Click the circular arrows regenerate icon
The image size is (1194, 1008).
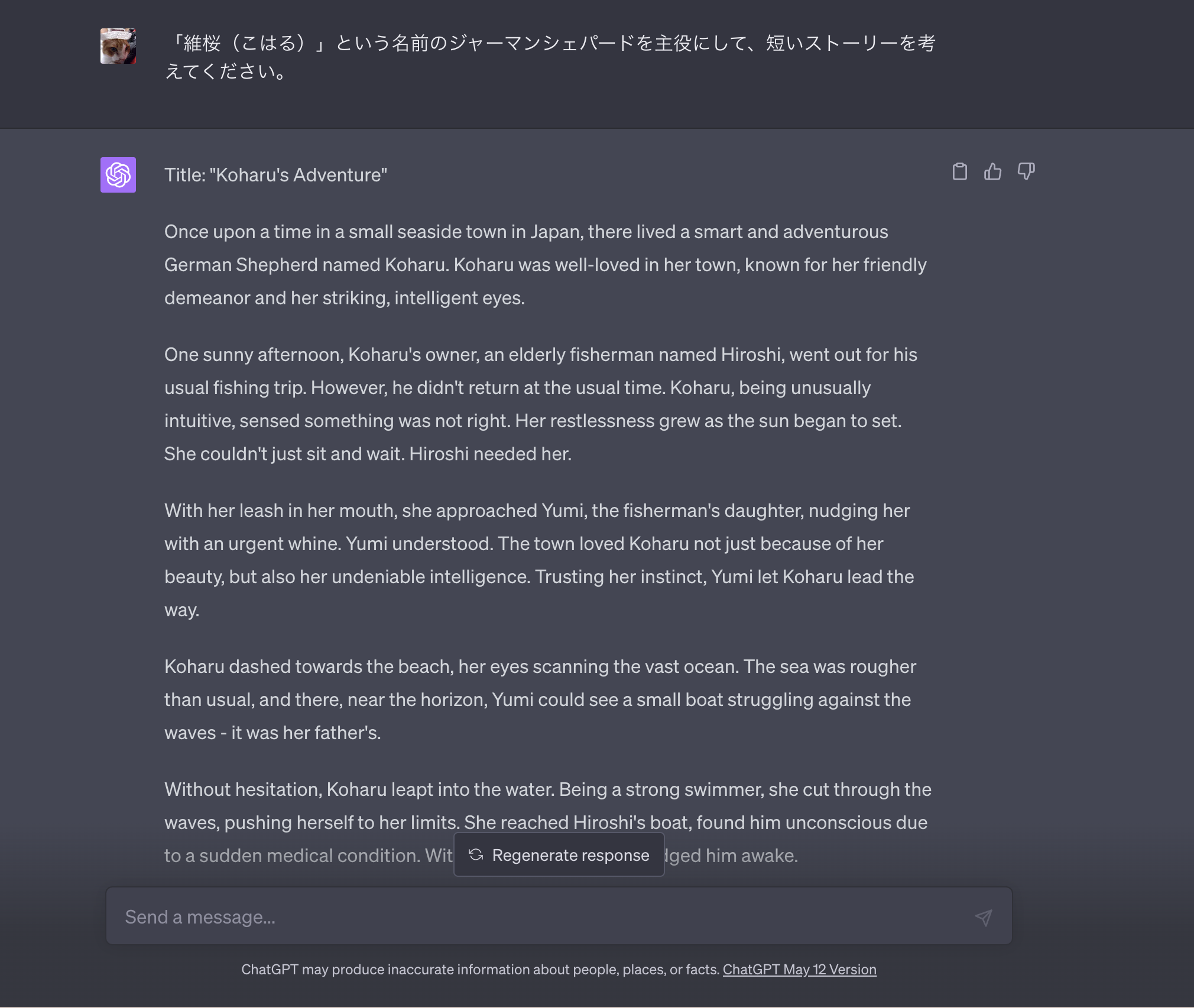476,855
